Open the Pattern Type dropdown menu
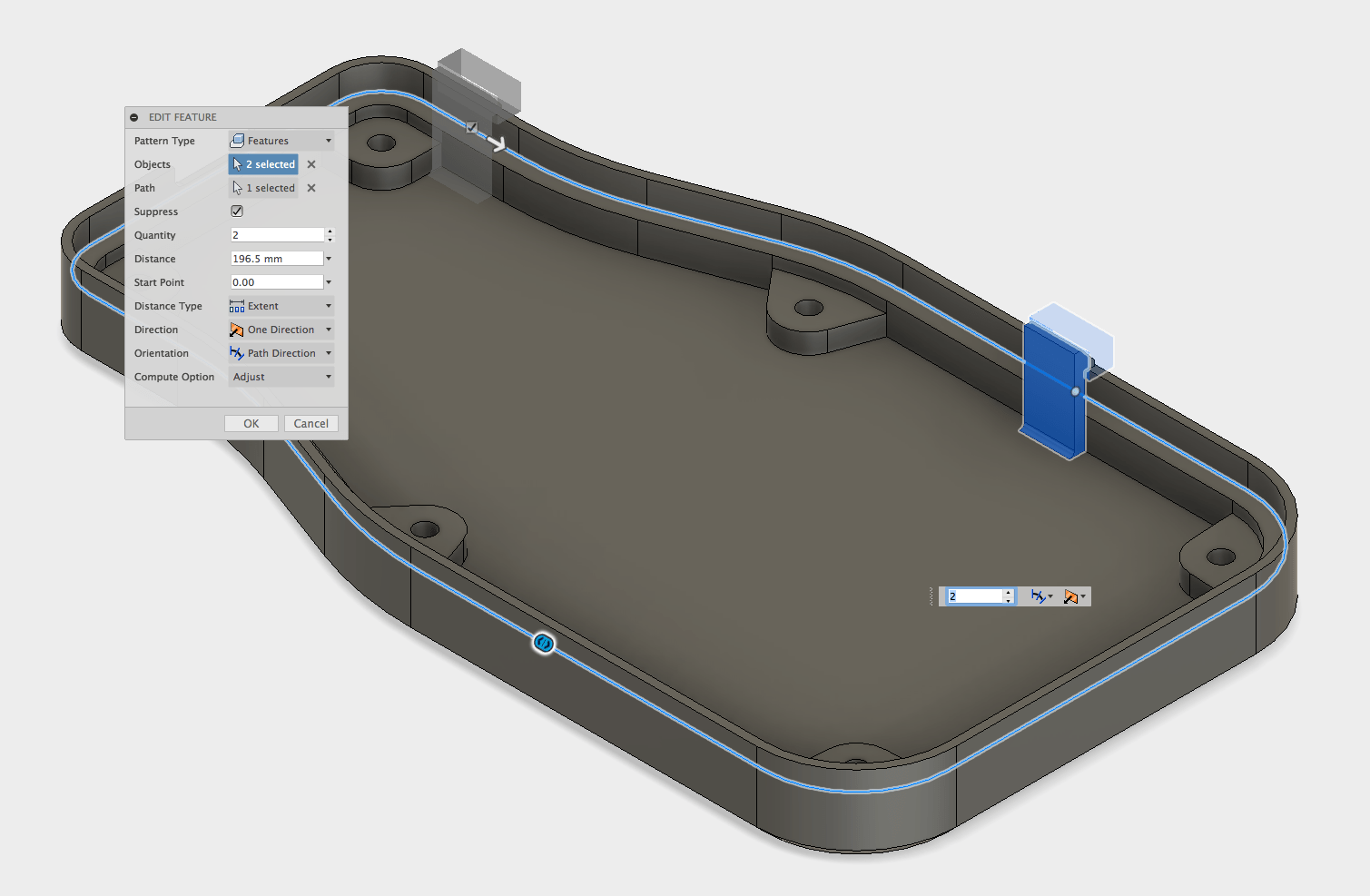The width and height of the screenshot is (1370, 896). click(x=328, y=140)
